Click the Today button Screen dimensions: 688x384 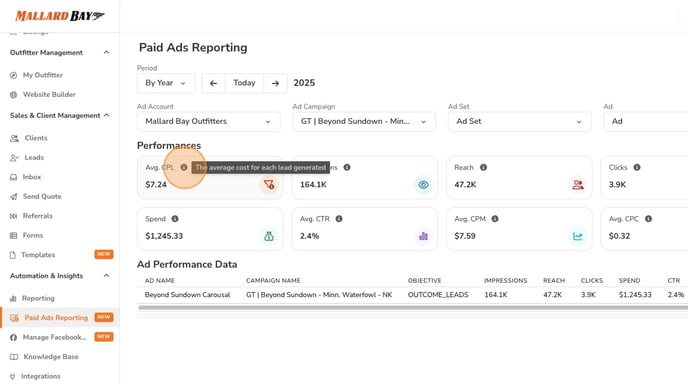(244, 83)
